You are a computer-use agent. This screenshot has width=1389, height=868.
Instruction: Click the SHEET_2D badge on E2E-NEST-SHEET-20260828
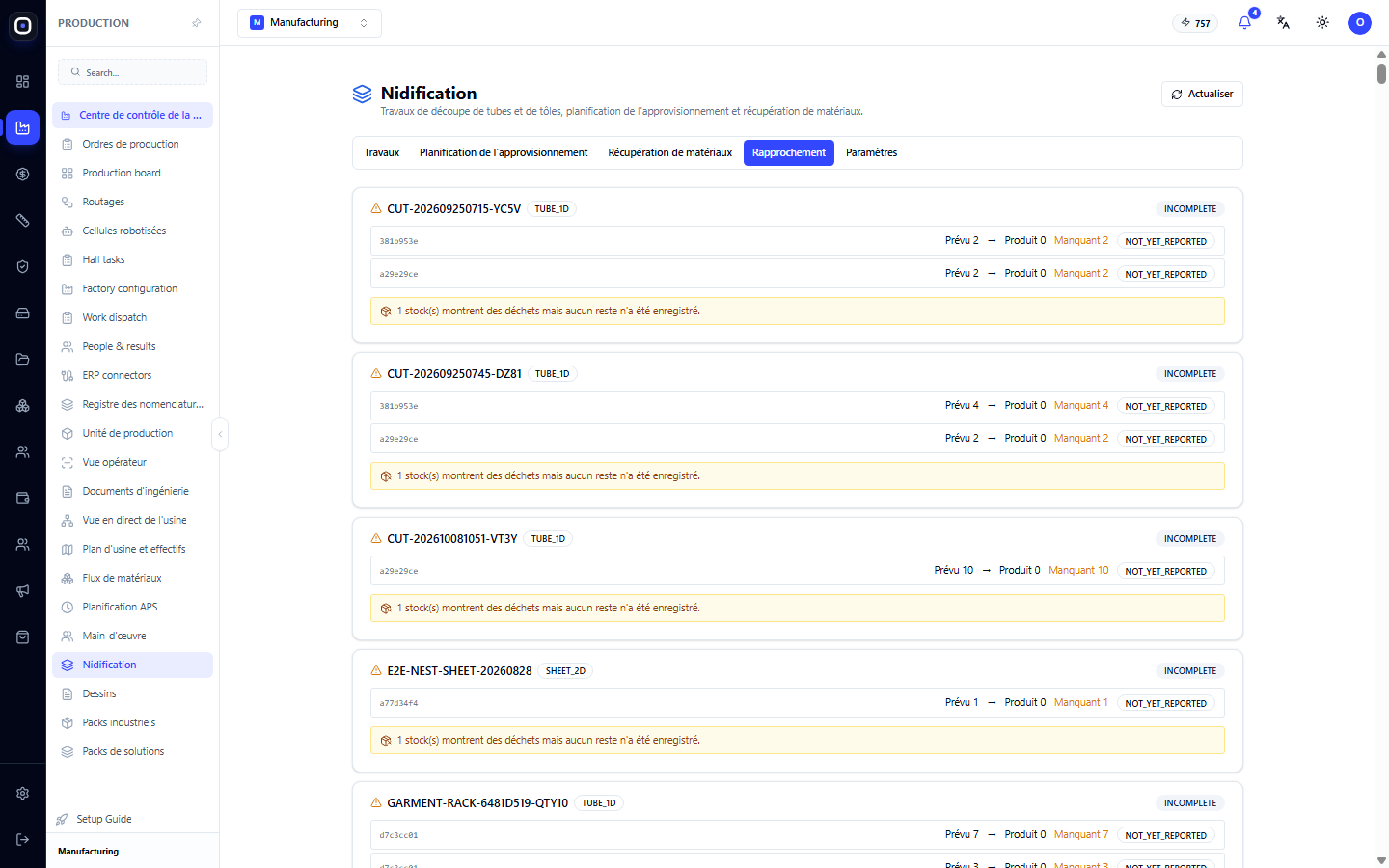[x=565, y=671]
